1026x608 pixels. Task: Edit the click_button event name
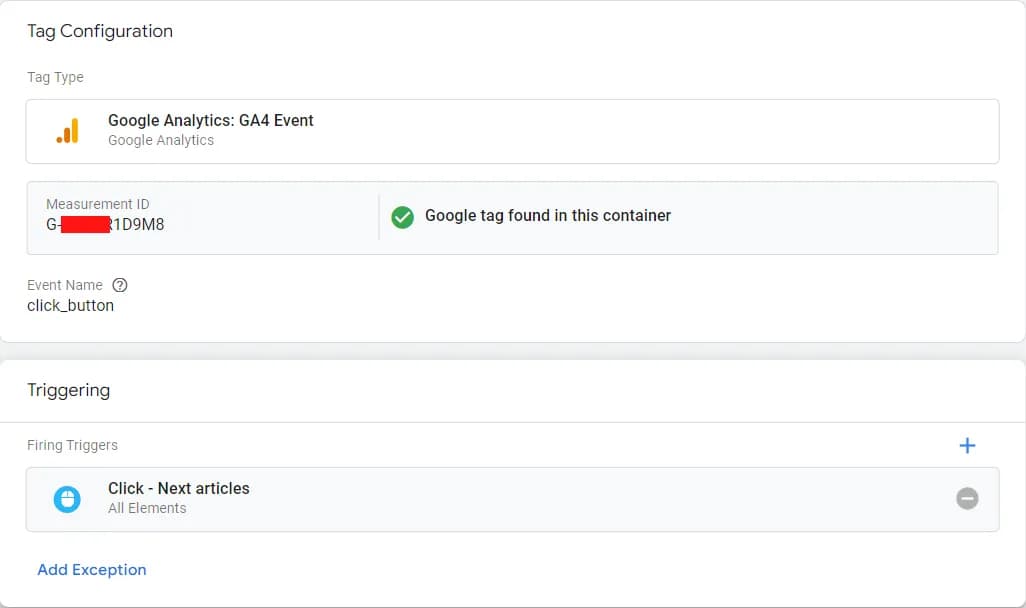coord(70,306)
